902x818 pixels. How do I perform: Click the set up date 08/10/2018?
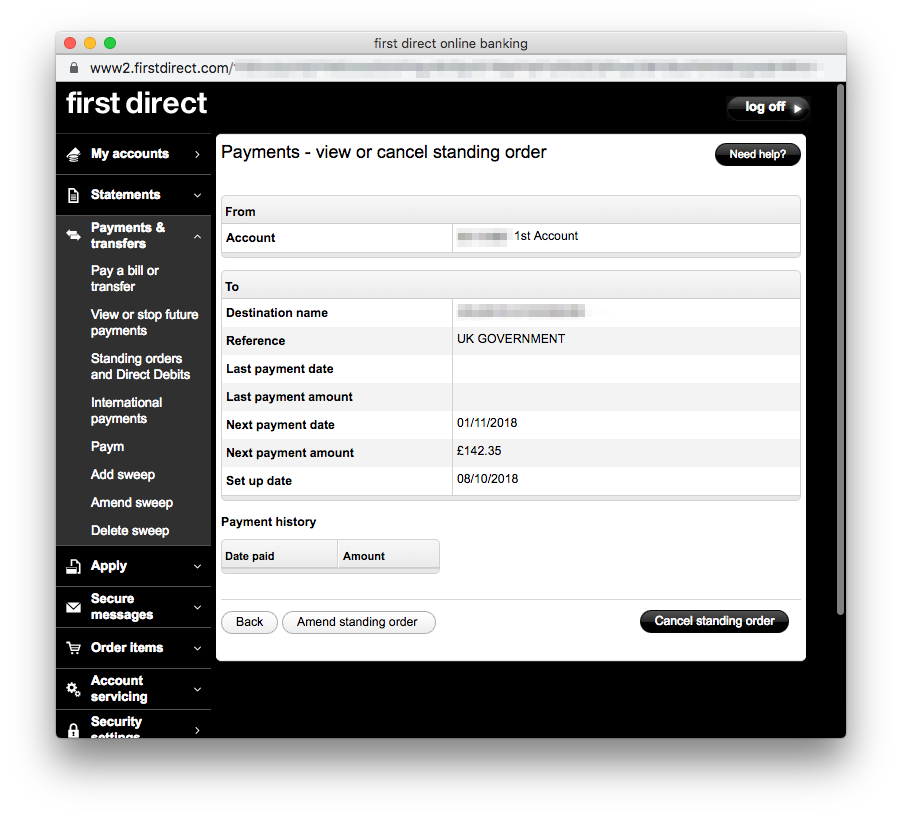tap(487, 479)
